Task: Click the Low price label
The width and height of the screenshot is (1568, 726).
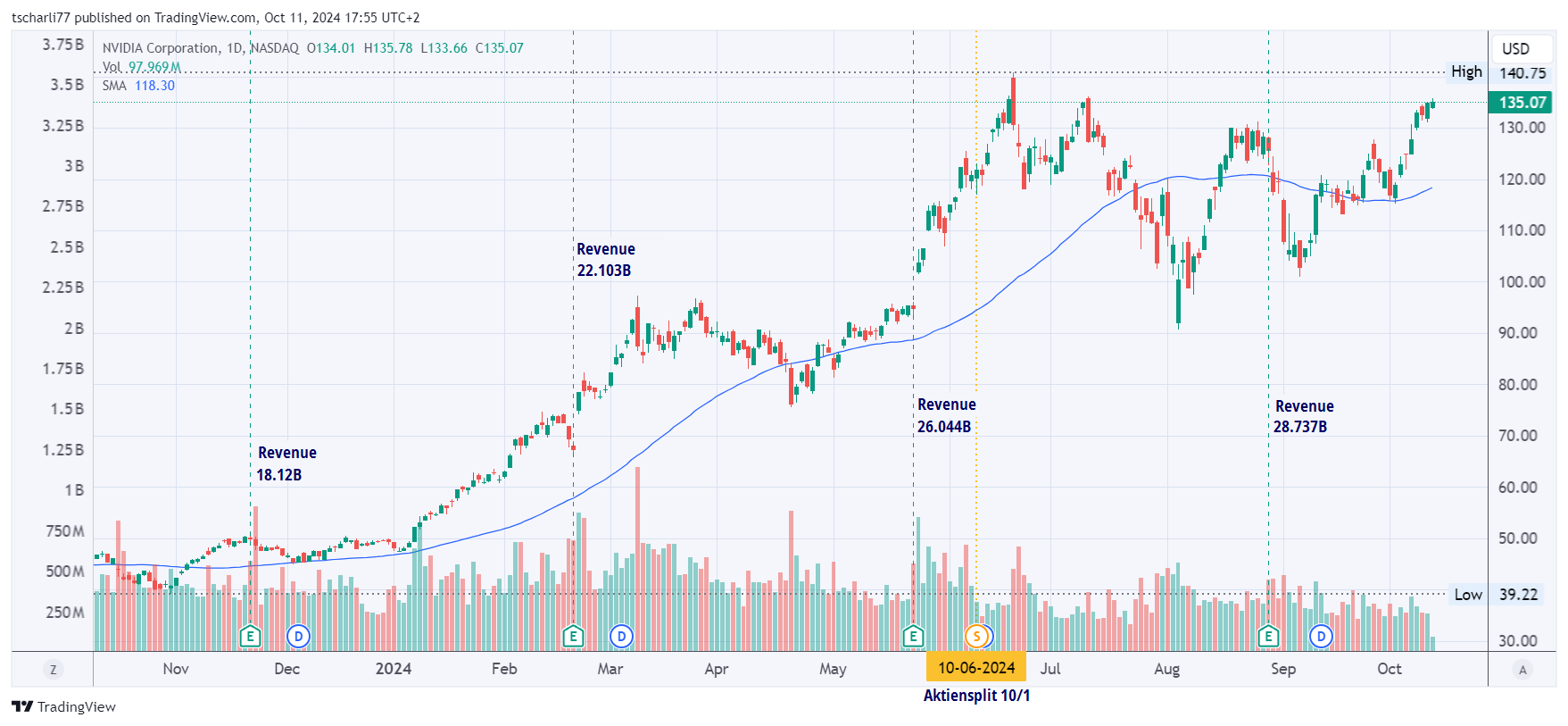Action: tap(1468, 595)
